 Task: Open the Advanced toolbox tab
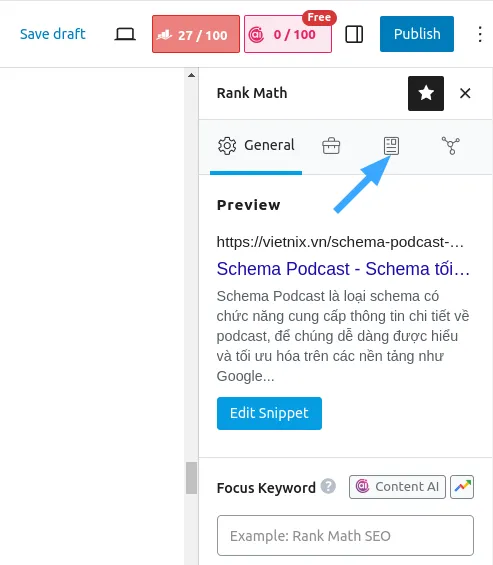click(331, 146)
